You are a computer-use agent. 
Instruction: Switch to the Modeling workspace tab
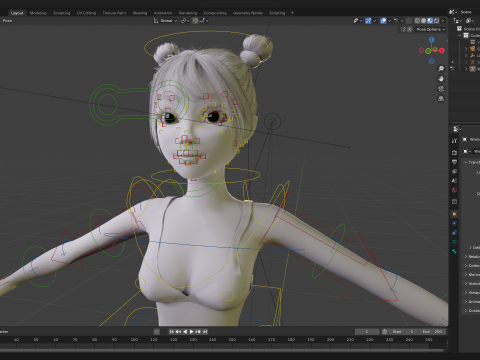[x=38, y=13]
